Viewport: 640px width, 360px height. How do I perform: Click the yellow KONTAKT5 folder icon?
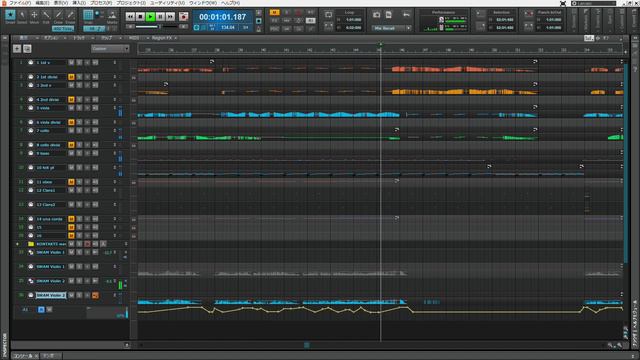pos(31,244)
